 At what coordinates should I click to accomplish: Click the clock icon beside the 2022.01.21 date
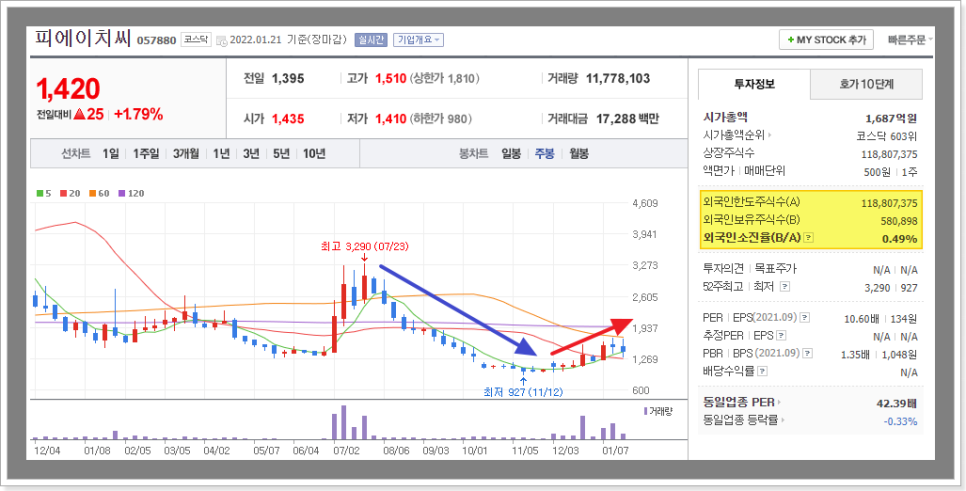coord(222,40)
